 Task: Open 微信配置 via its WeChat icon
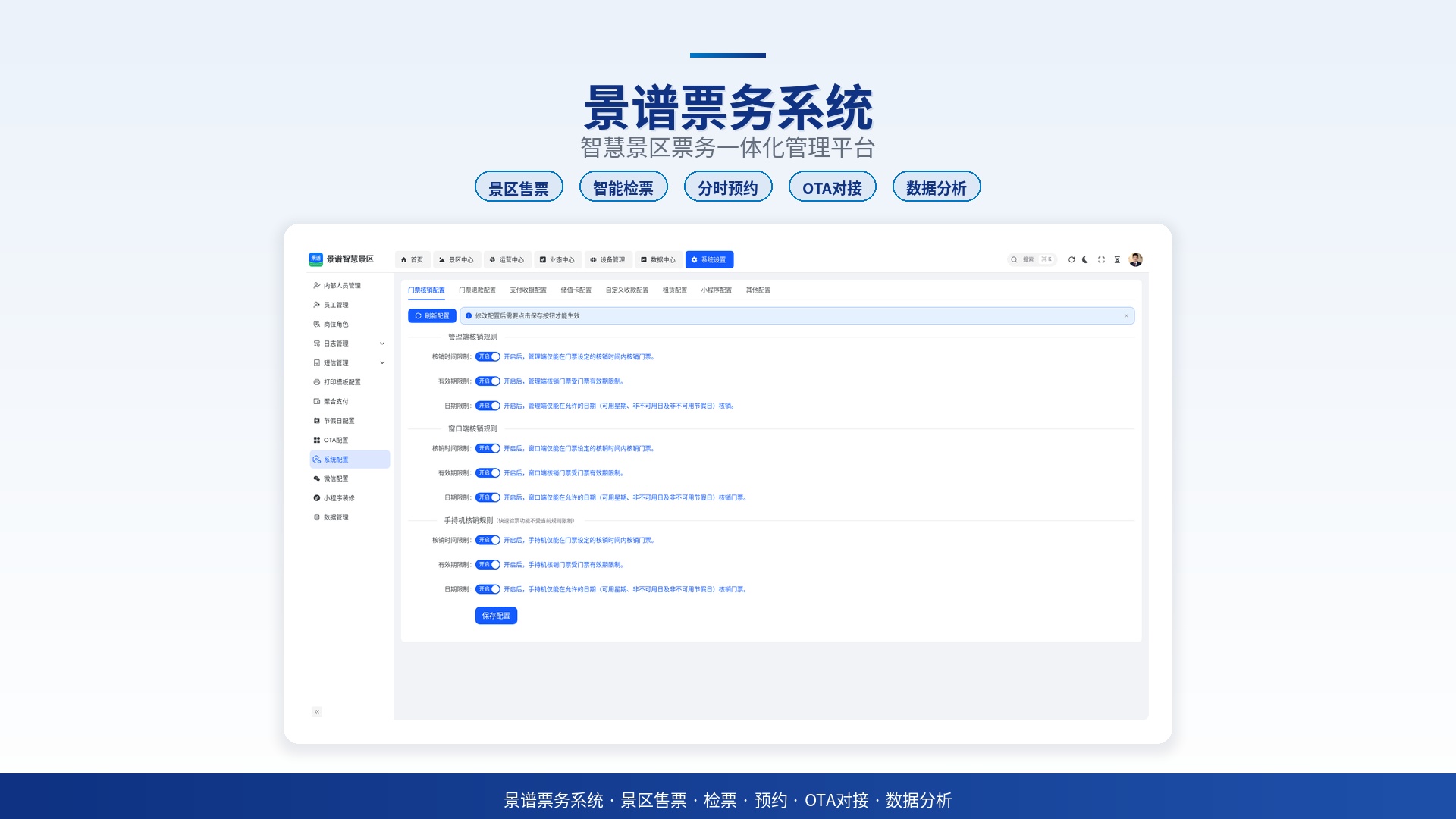pyautogui.click(x=317, y=479)
